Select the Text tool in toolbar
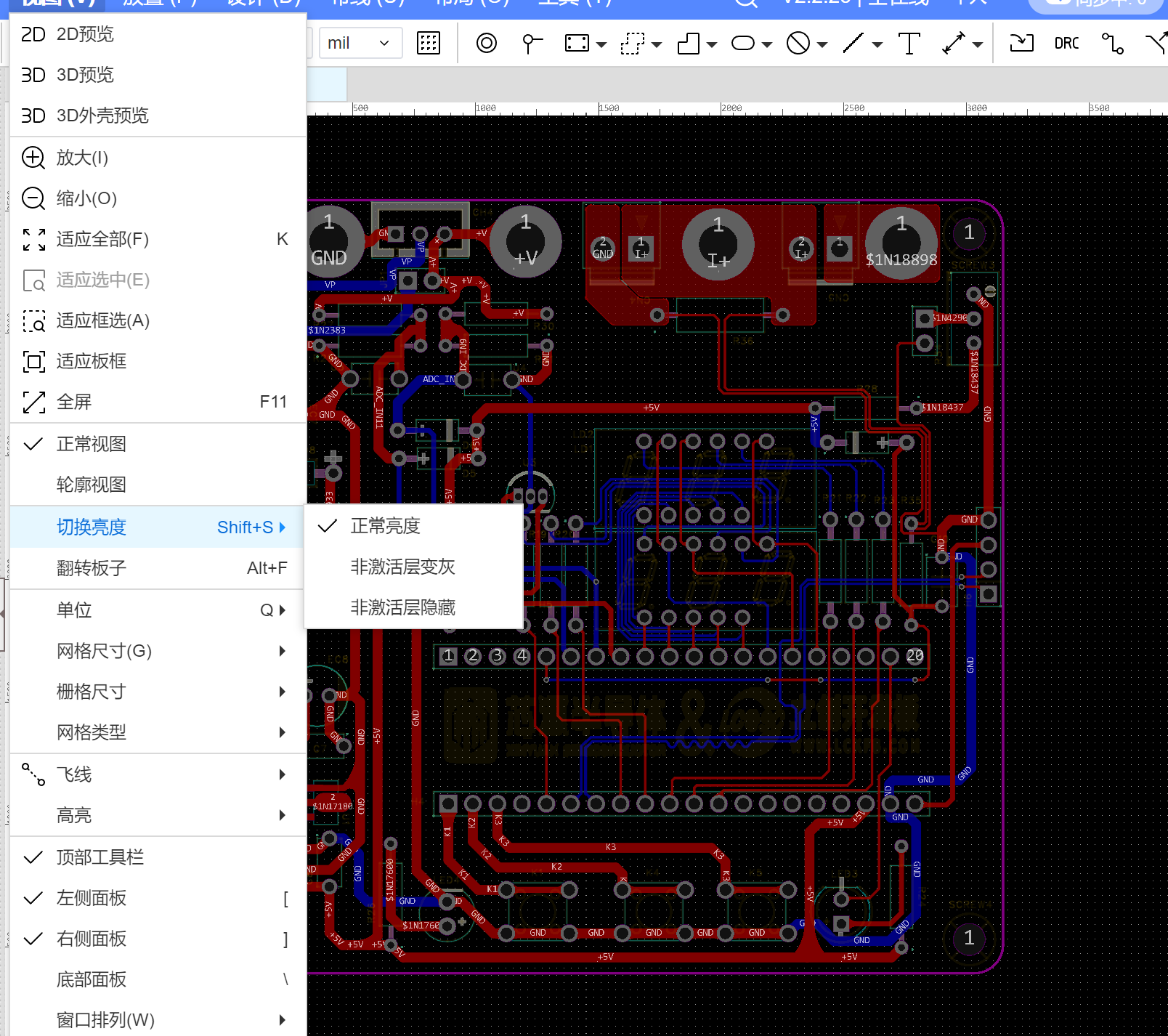This screenshot has width=1168, height=1036. point(909,43)
